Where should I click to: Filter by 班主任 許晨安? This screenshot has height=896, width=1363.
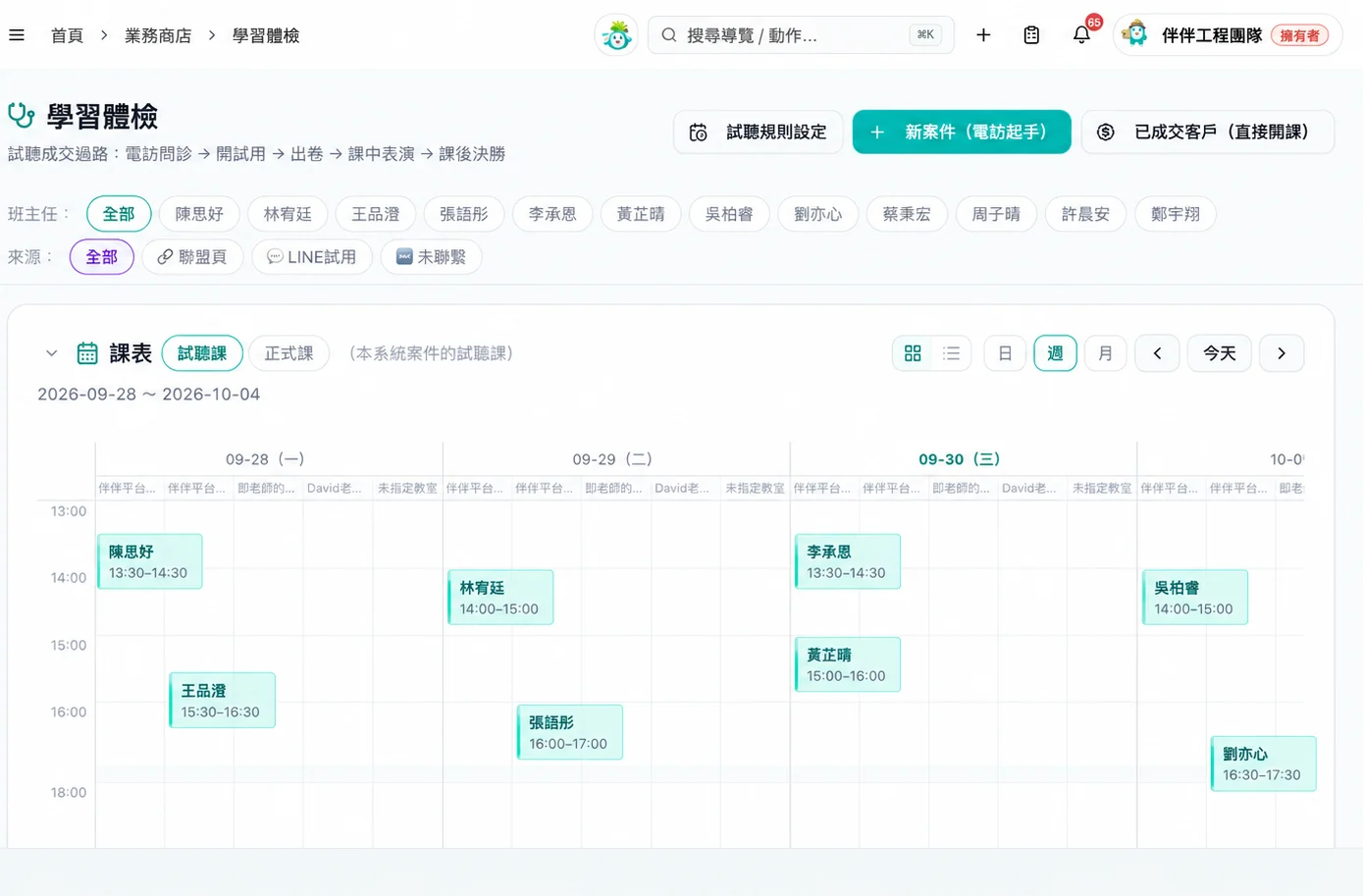click(x=1085, y=214)
